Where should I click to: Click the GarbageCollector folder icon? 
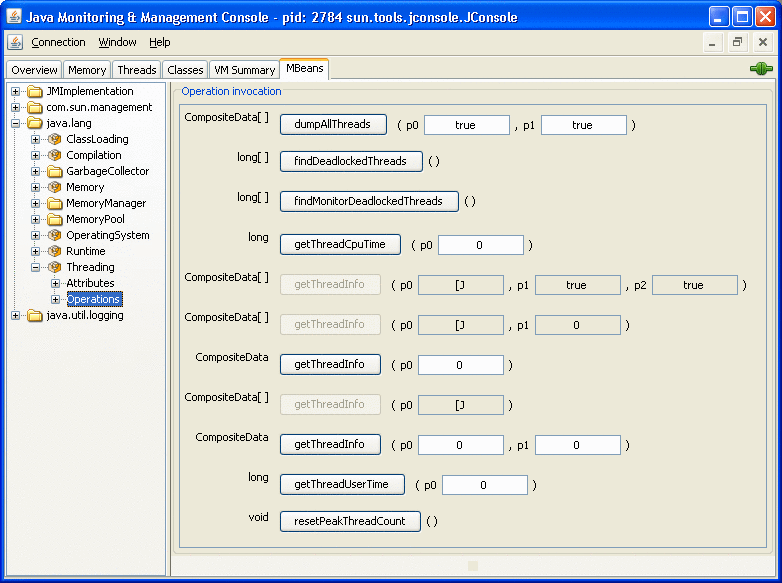55,171
